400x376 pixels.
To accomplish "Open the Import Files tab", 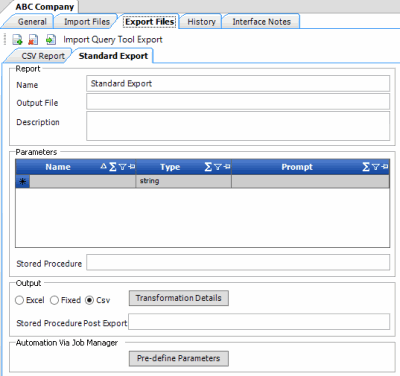I will [x=87, y=22].
